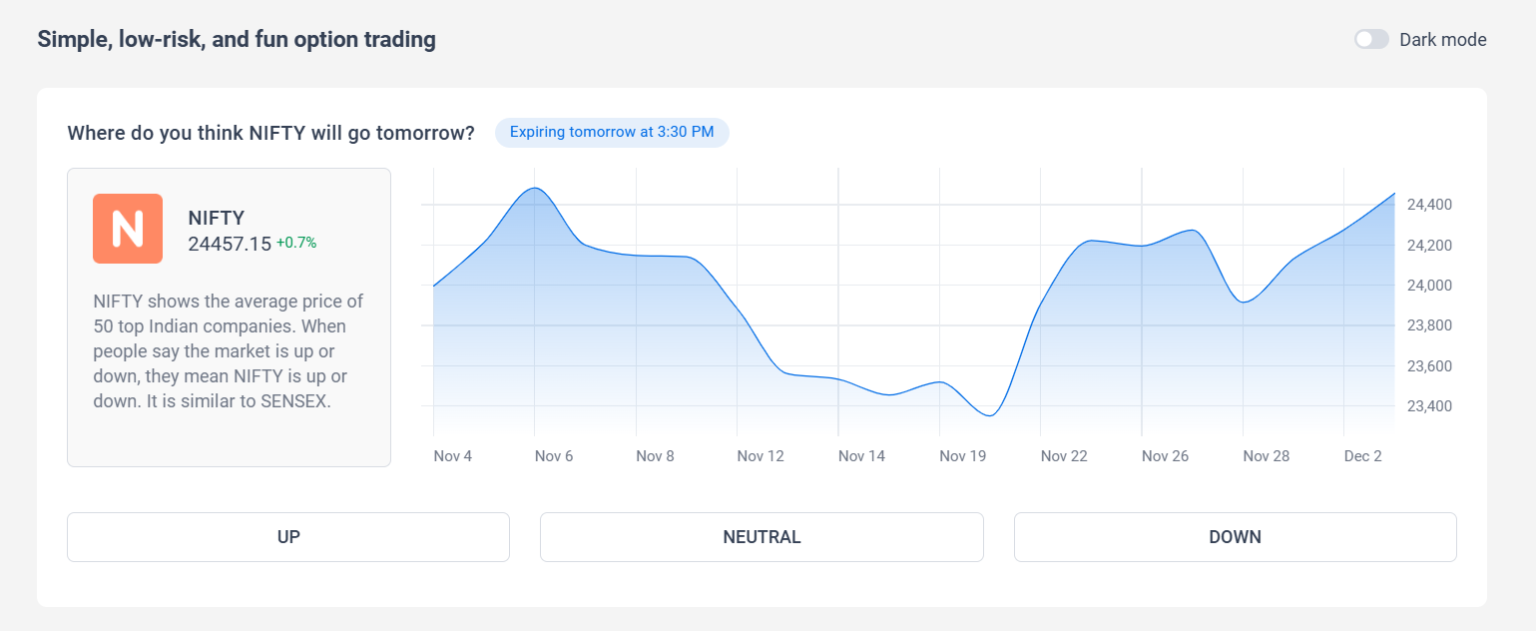Screen dimensions: 1536x631
Task: Click the orange NIFTY "N" logo icon
Action: (127, 228)
